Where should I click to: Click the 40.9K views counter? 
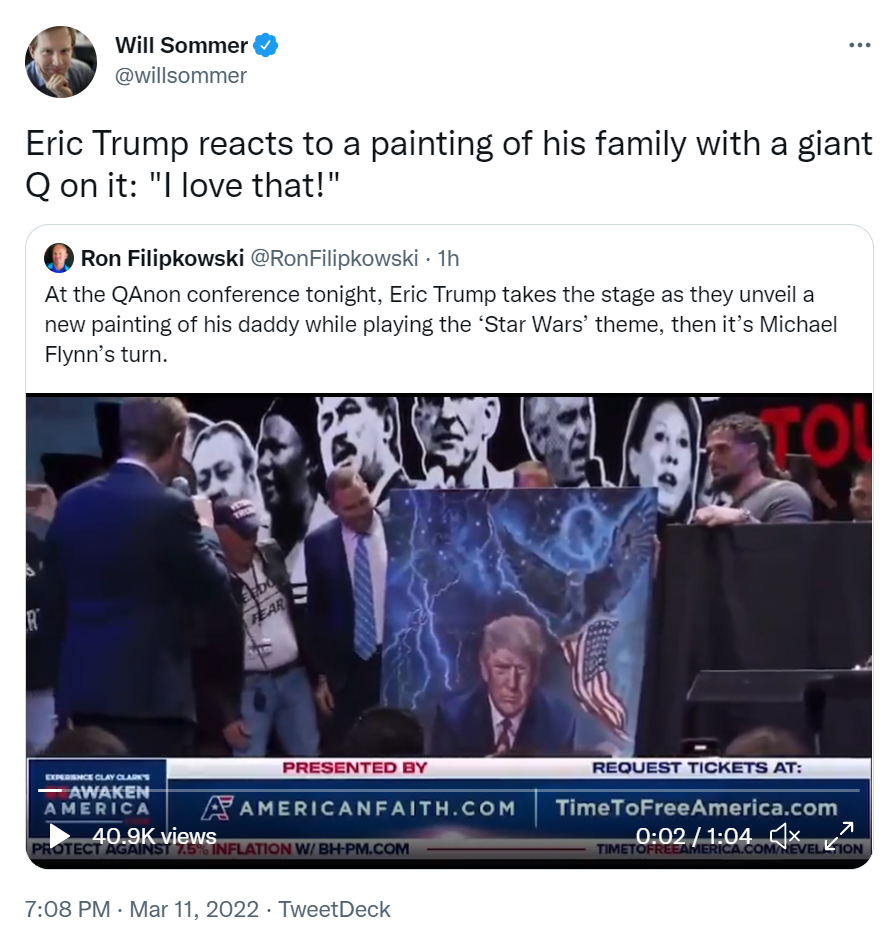pos(154,836)
